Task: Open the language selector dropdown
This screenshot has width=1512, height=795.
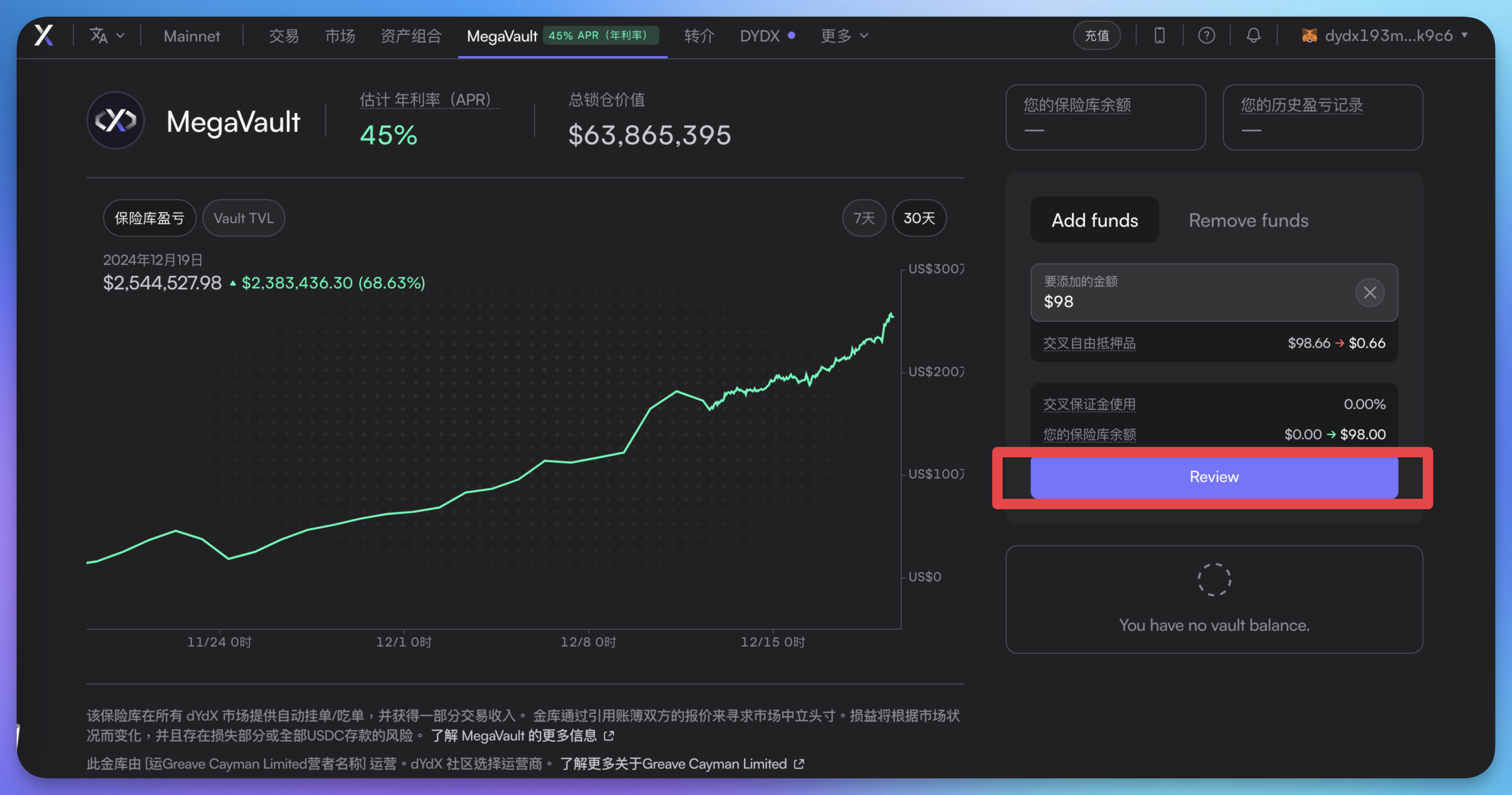Action: tap(107, 35)
